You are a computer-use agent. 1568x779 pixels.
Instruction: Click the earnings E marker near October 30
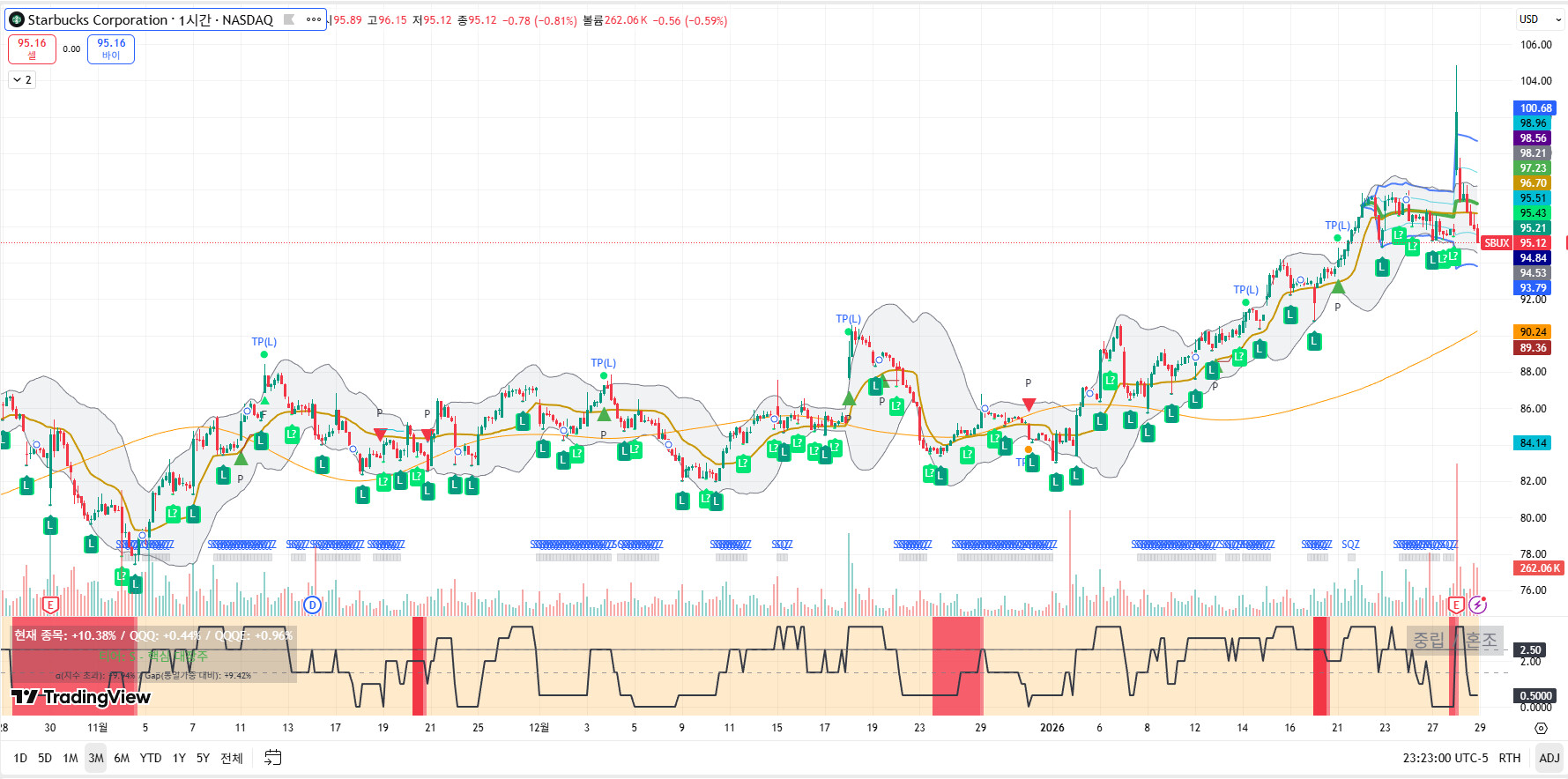point(50,605)
